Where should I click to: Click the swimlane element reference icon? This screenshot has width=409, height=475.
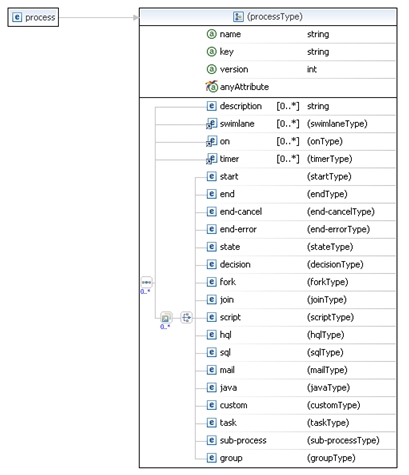pos(212,123)
